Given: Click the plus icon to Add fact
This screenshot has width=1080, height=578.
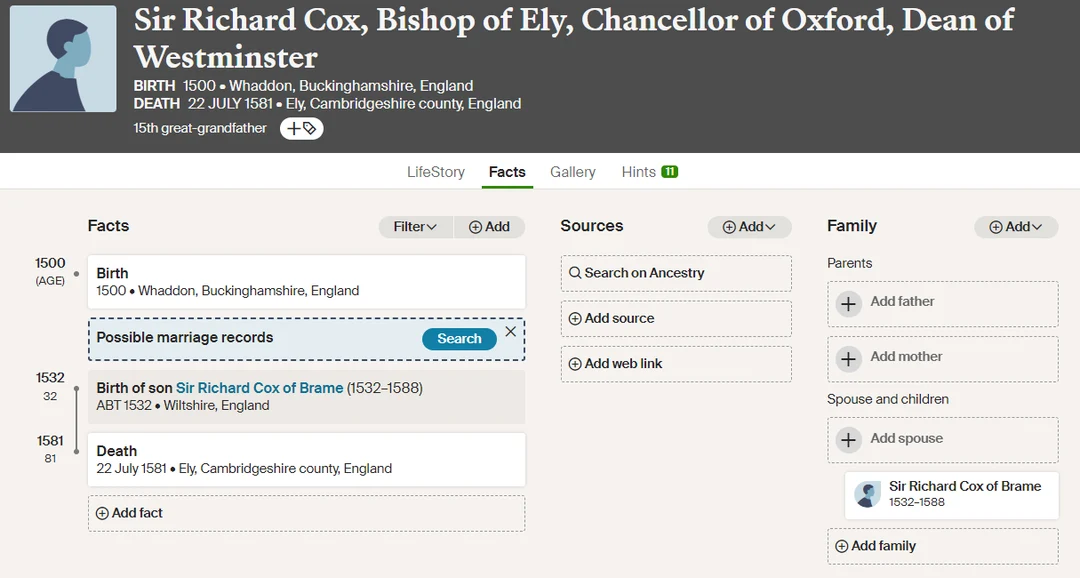Looking at the screenshot, I should point(101,513).
